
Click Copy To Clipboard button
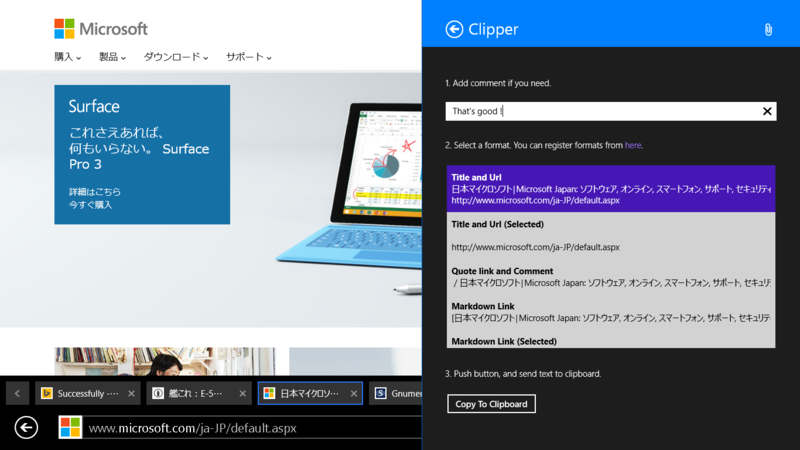[491, 404]
